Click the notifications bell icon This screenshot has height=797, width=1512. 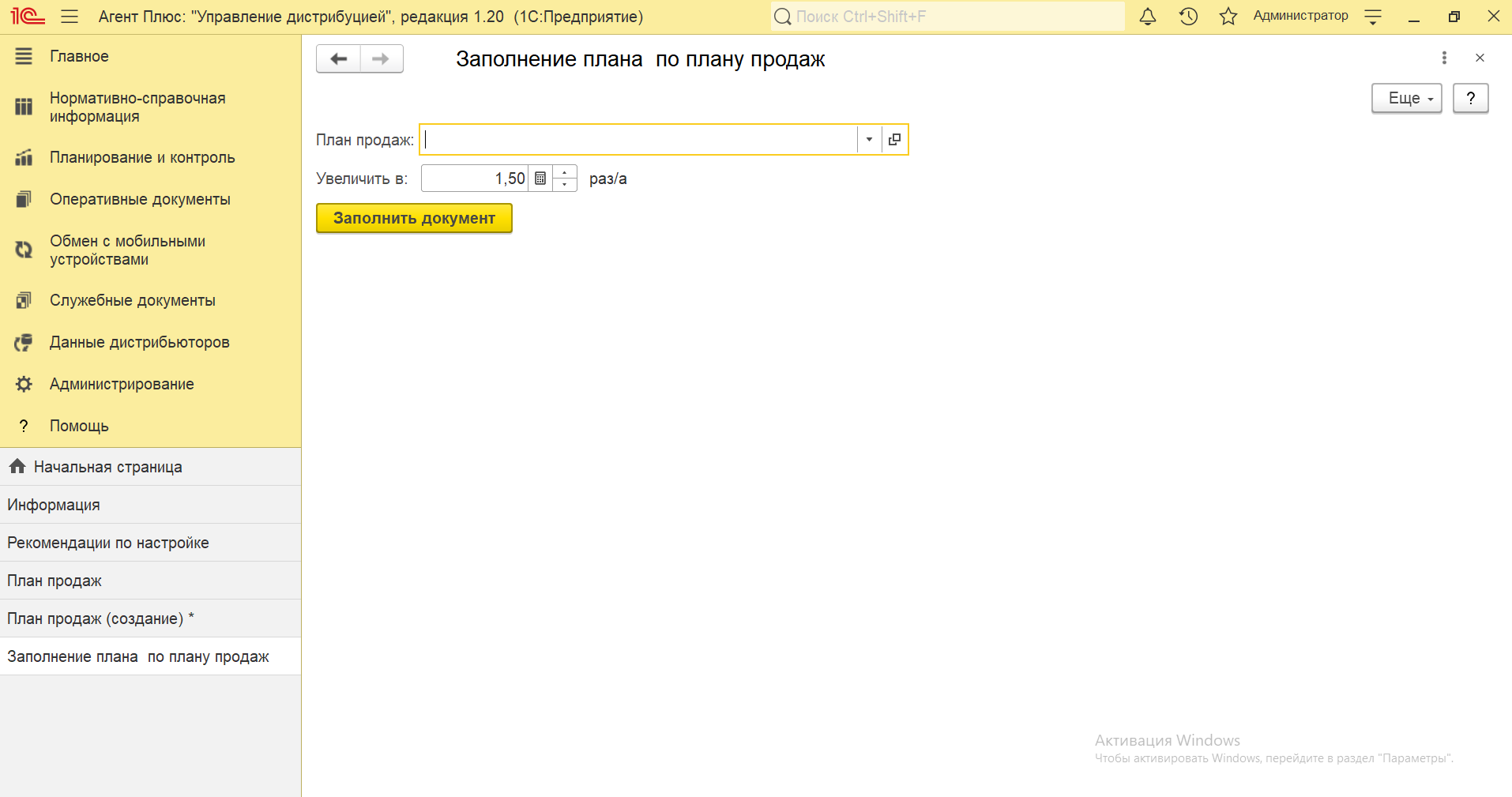coord(1148,17)
